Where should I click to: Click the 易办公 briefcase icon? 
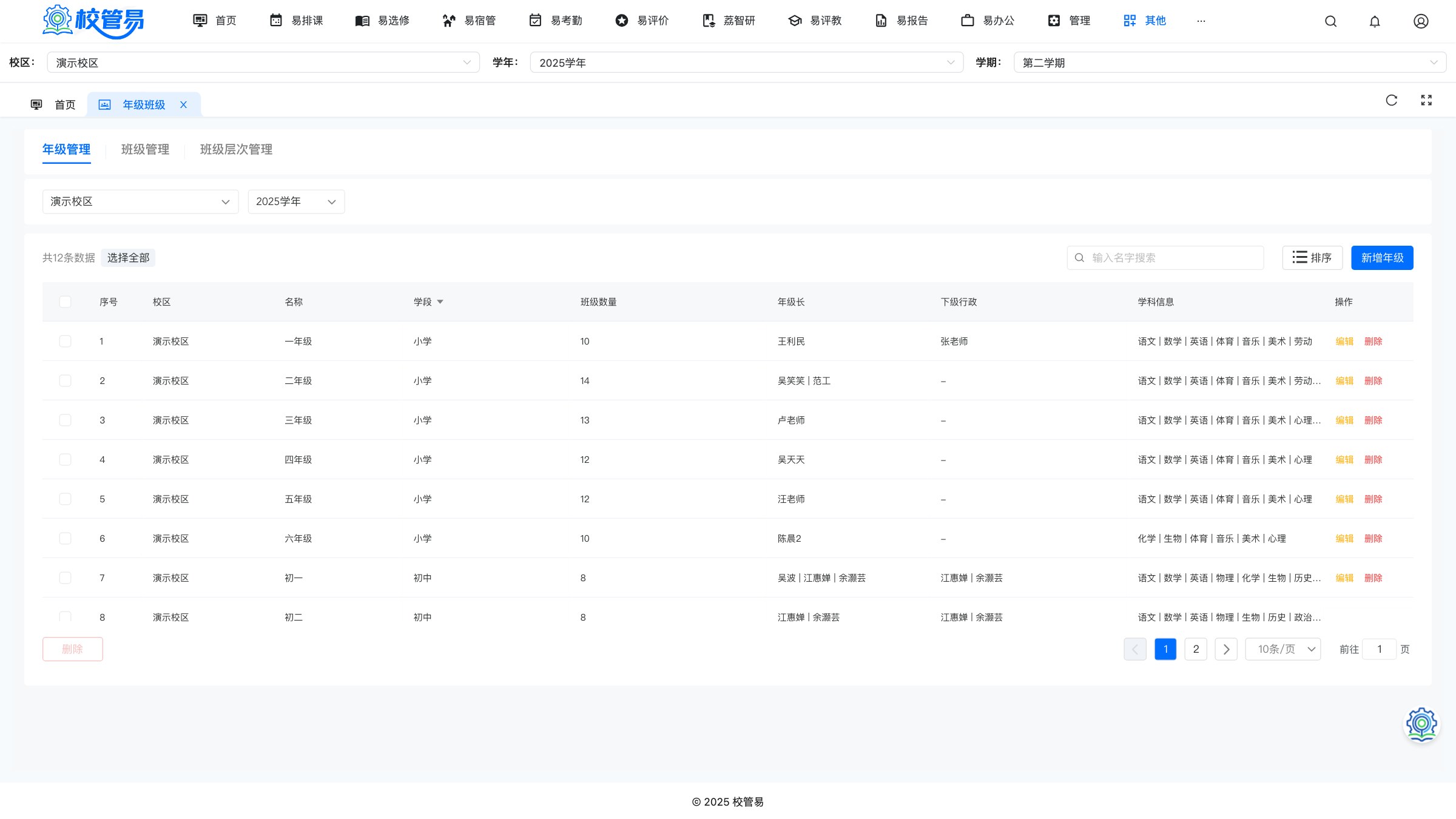968,21
